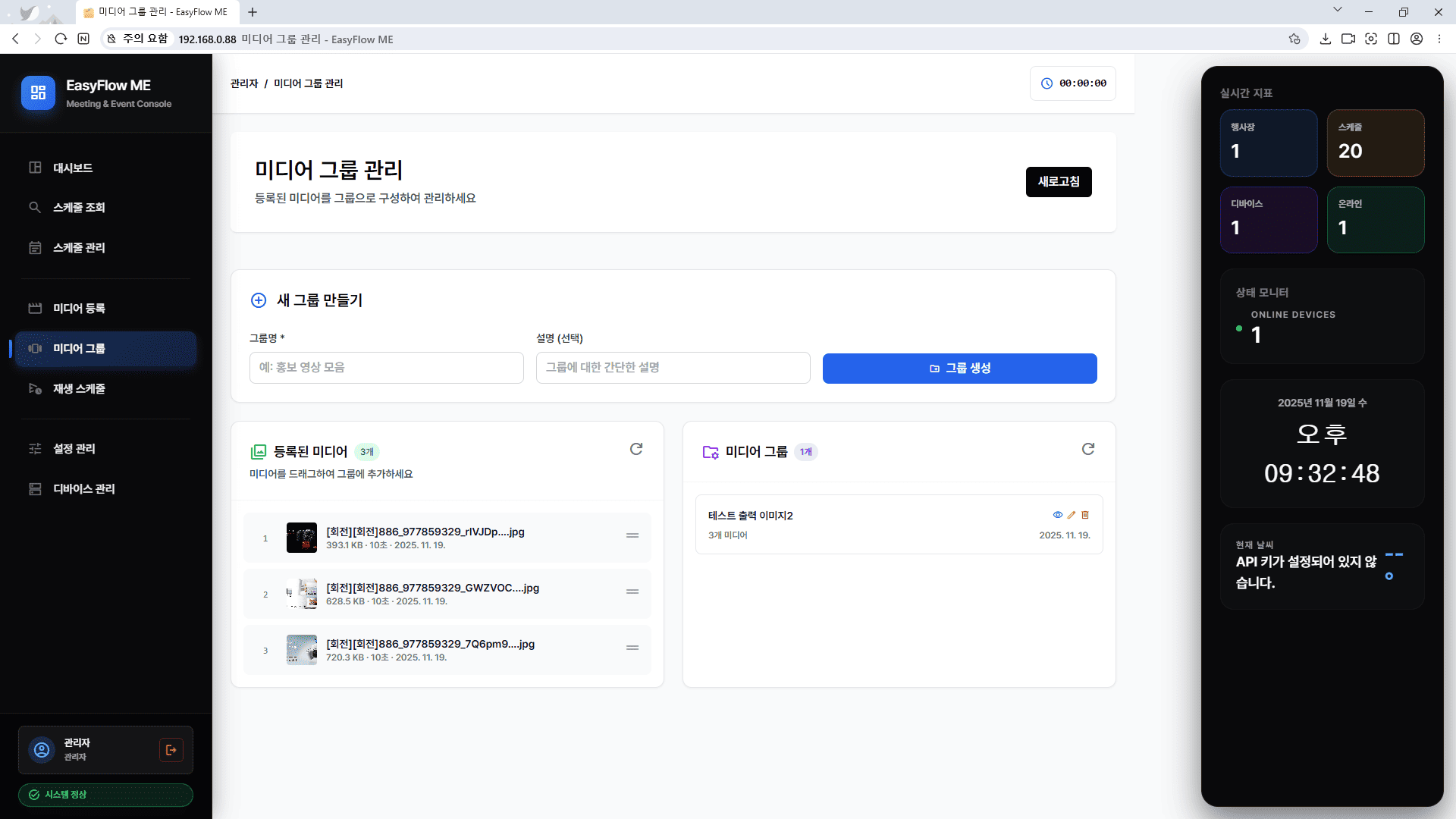The height and width of the screenshot is (819, 1456).
Task: Open 디바이스 관리 using its sidebar icon
Action: [x=35, y=489]
